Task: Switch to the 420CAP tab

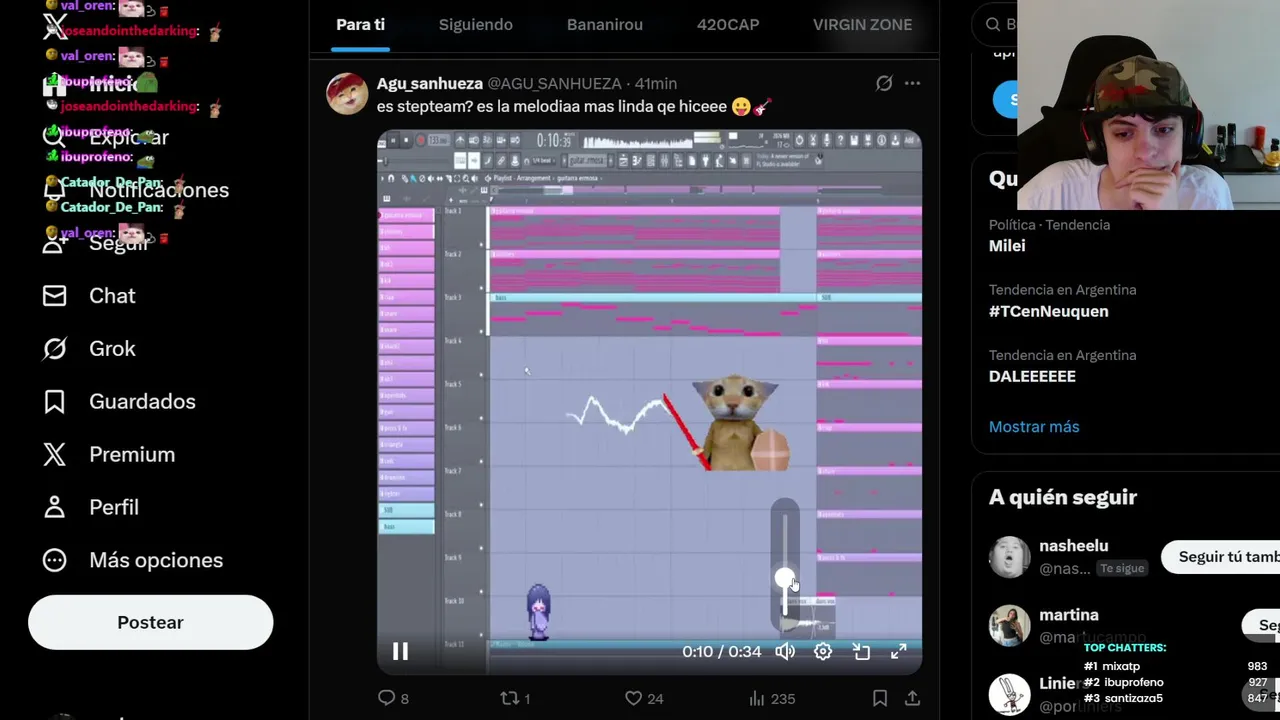Action: point(728,25)
